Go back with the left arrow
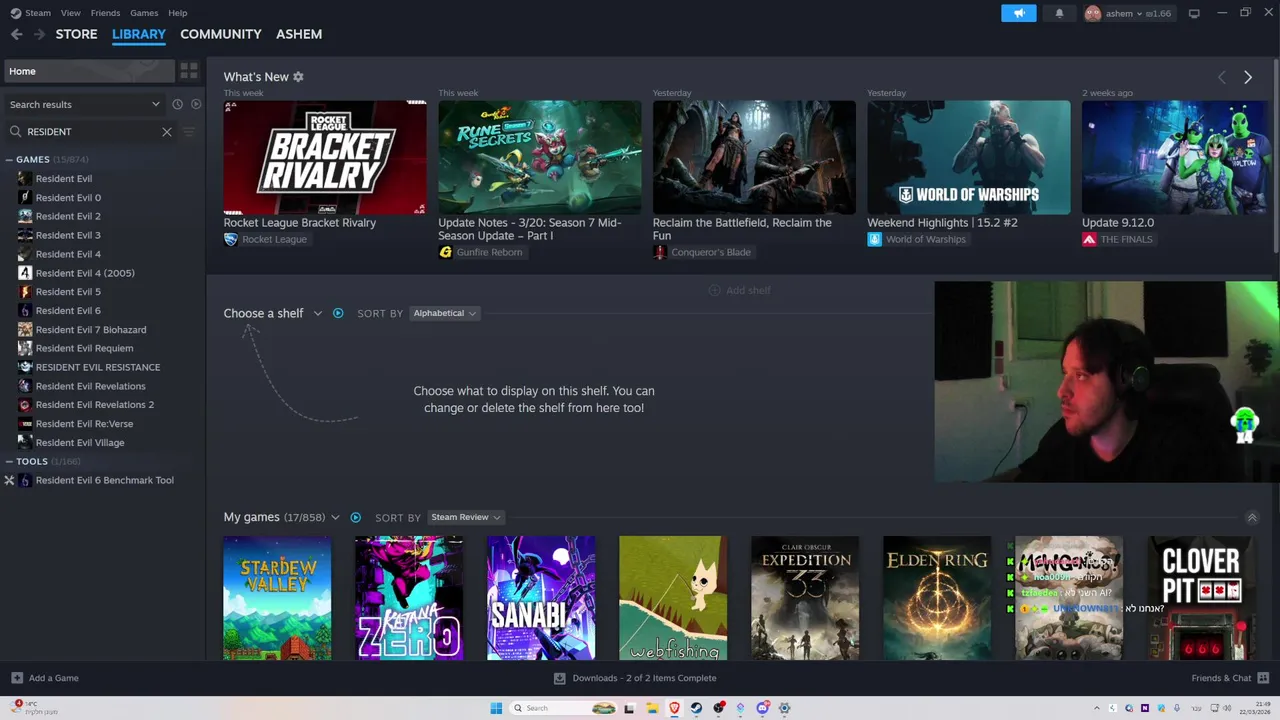This screenshot has height=720, width=1280. [x=16, y=34]
